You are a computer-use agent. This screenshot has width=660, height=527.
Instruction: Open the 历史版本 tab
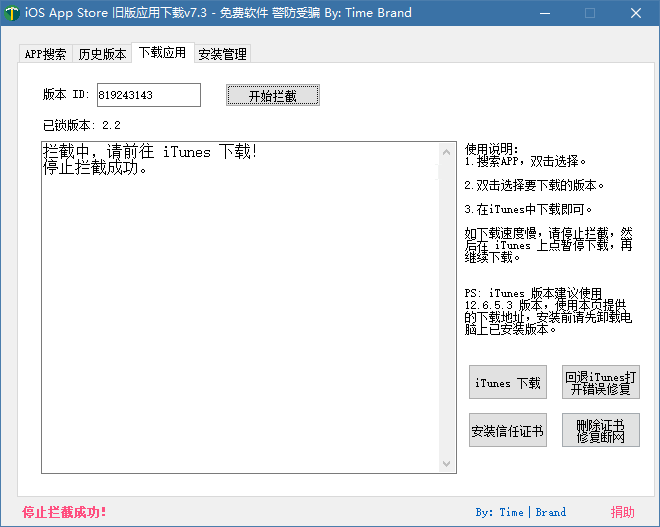(102, 54)
